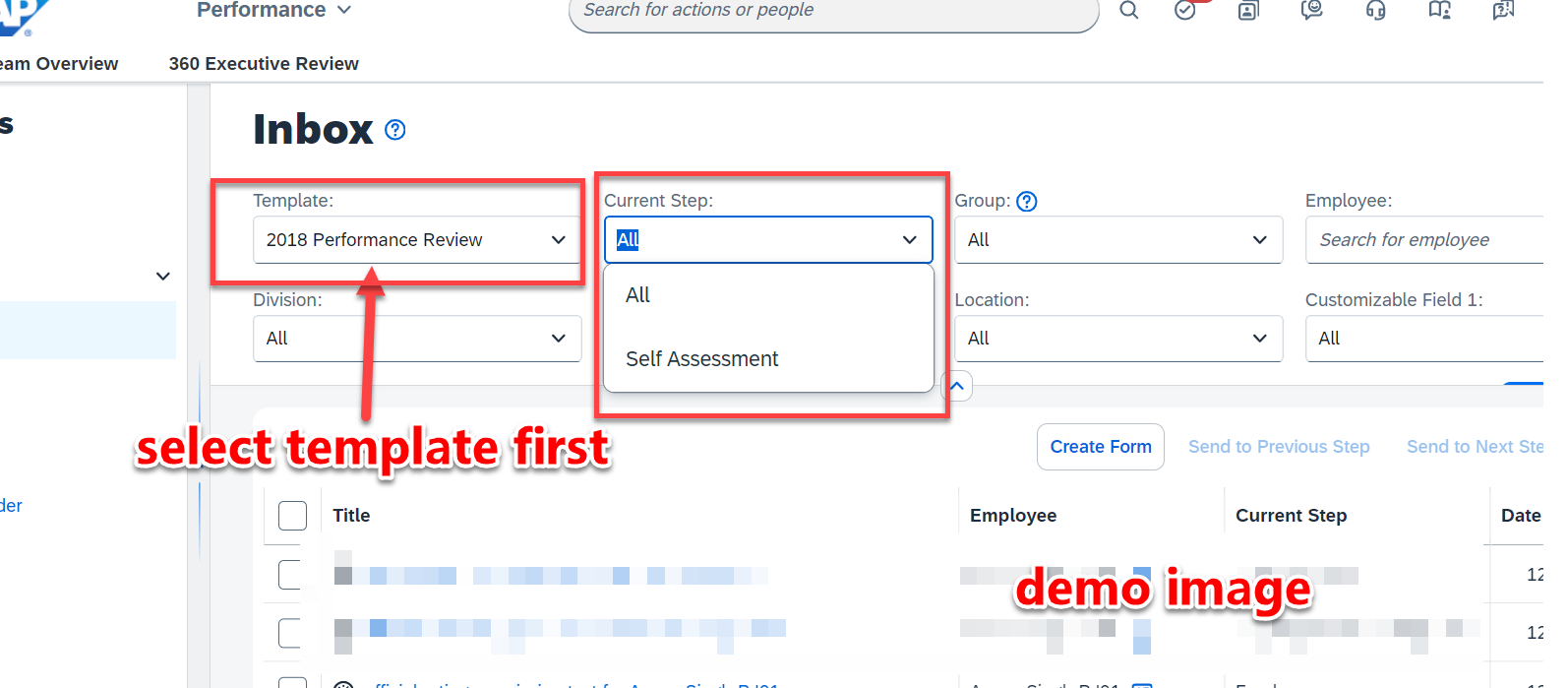Screen dimensions: 1568x688
Task: Open the Performance module dropdown
Action: coord(273,10)
